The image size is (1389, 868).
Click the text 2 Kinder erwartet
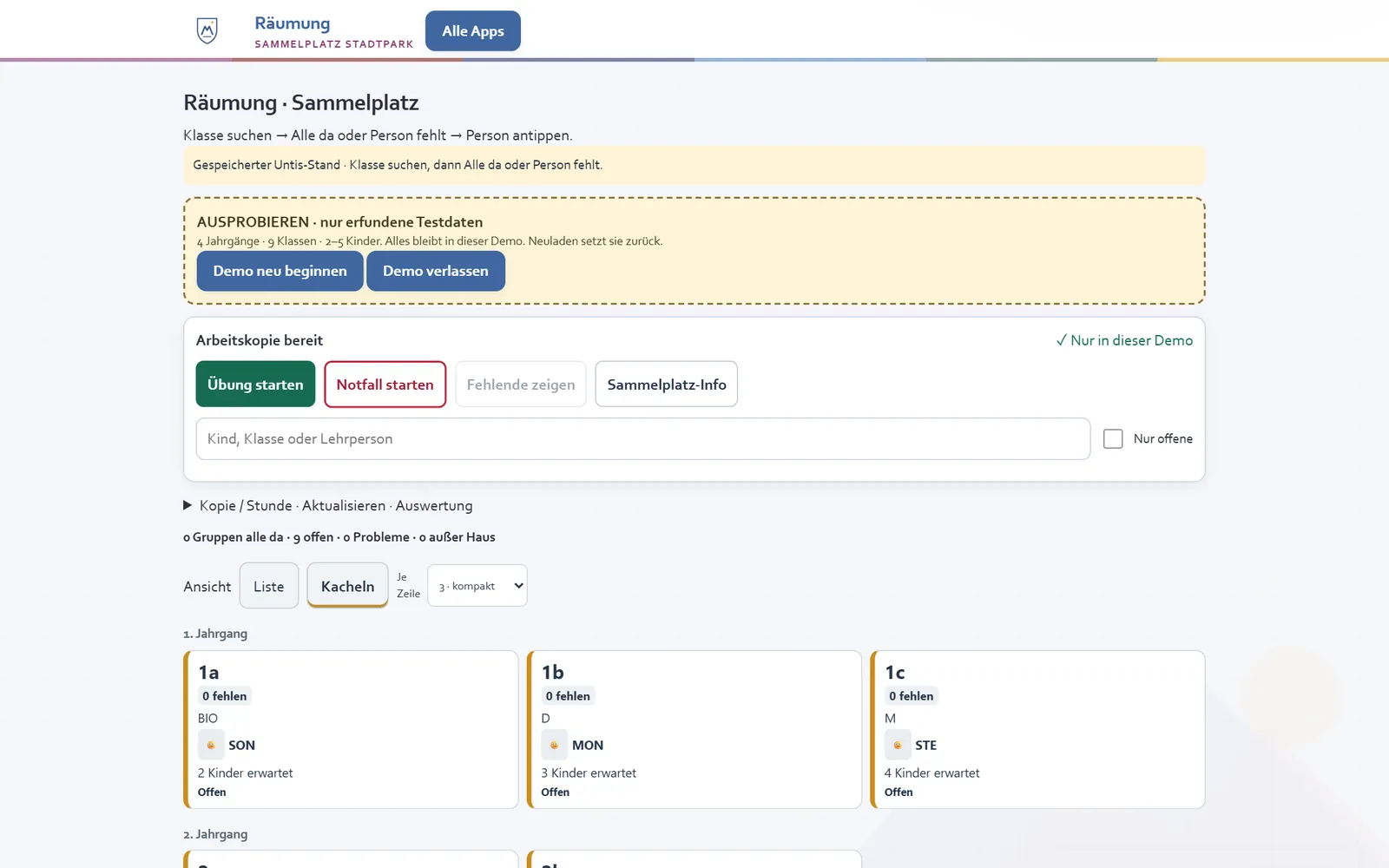click(x=246, y=773)
